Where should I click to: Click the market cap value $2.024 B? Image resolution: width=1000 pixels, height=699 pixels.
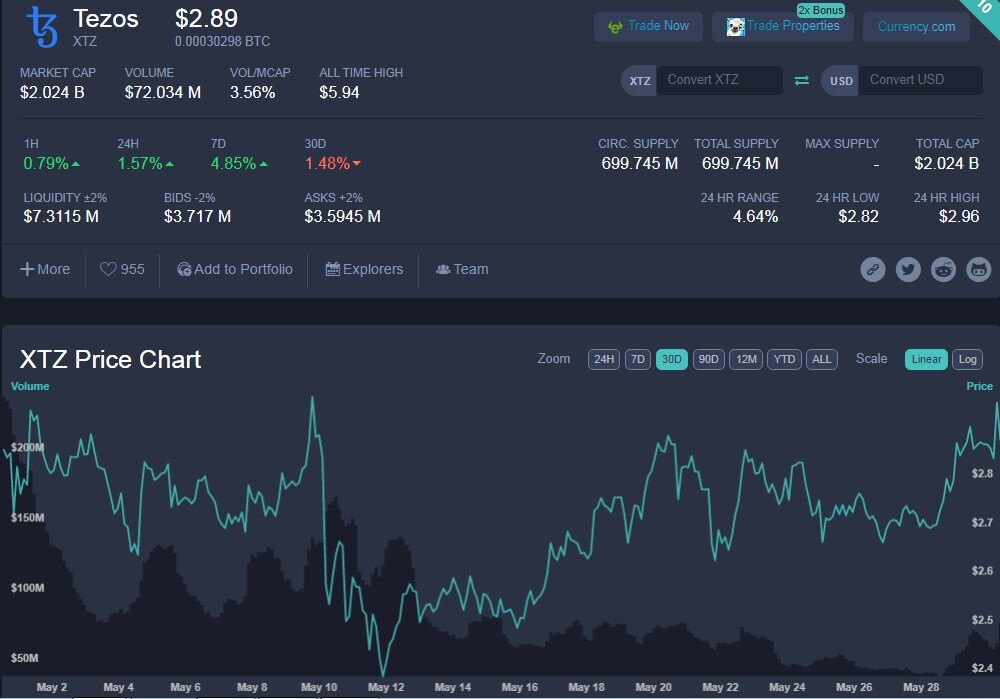point(52,92)
